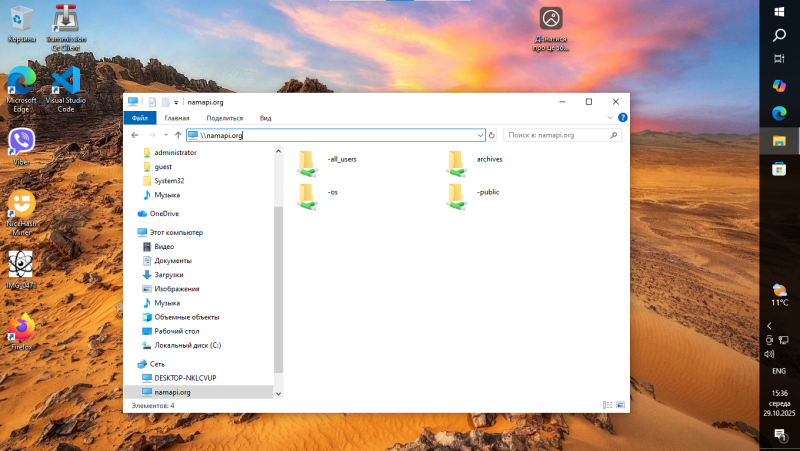
Task: Go up one folder level
Action: 178,134
